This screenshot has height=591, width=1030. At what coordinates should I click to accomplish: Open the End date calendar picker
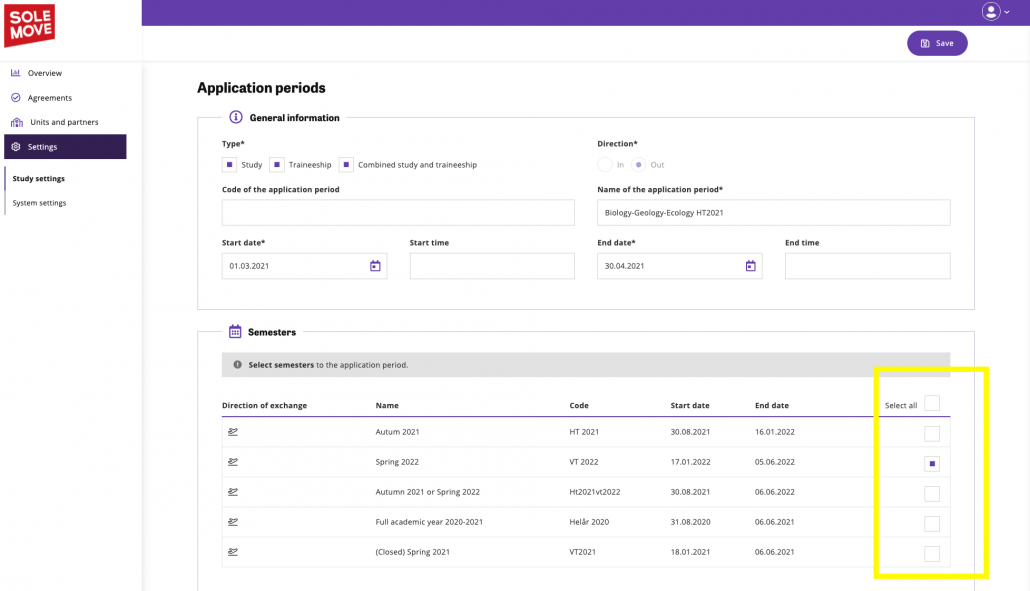(750, 266)
